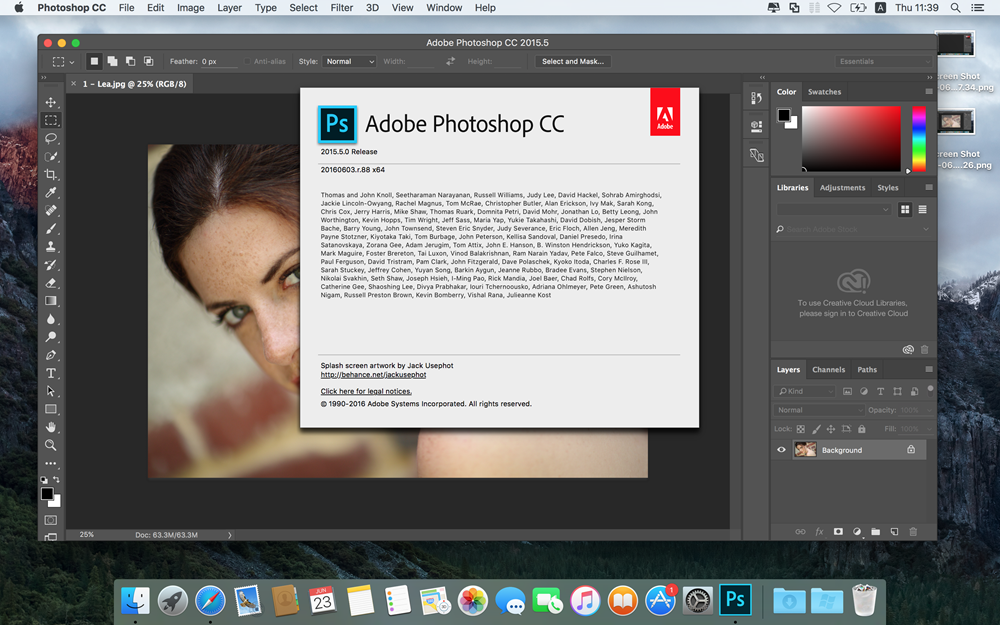1000x625 pixels.
Task: Open the History panel icon
Action: tap(756, 98)
